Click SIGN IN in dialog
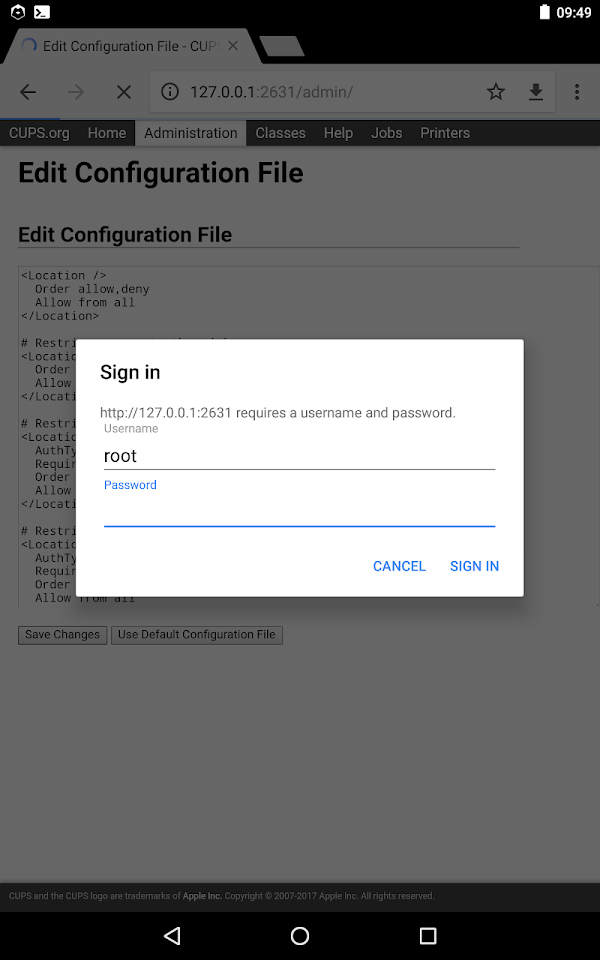The height and width of the screenshot is (960, 600). 474,566
